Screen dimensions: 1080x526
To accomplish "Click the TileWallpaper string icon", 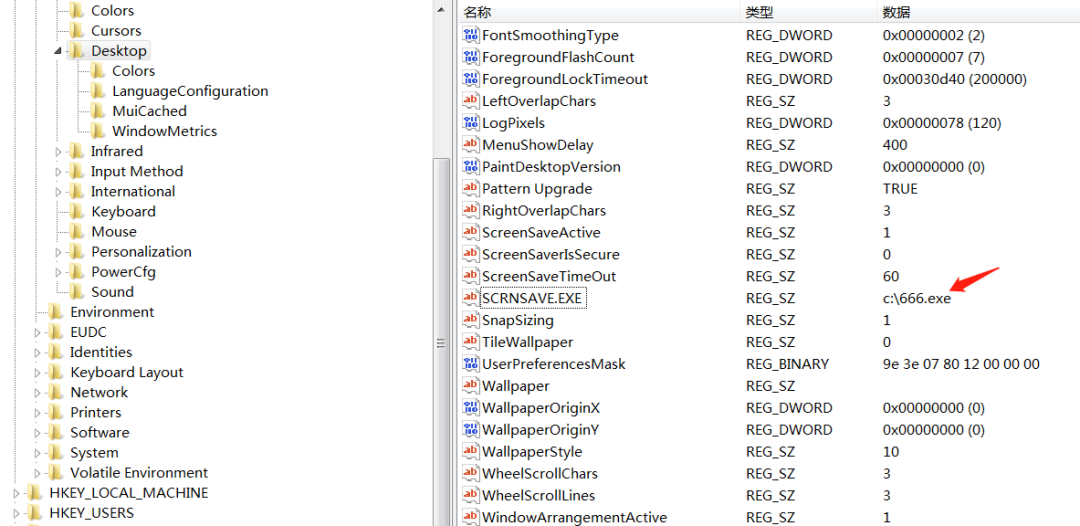I will pyautogui.click(x=471, y=342).
